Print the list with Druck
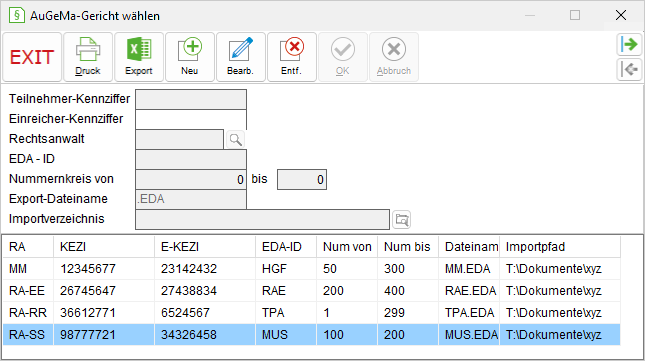This screenshot has width=645, height=361. pos(88,57)
